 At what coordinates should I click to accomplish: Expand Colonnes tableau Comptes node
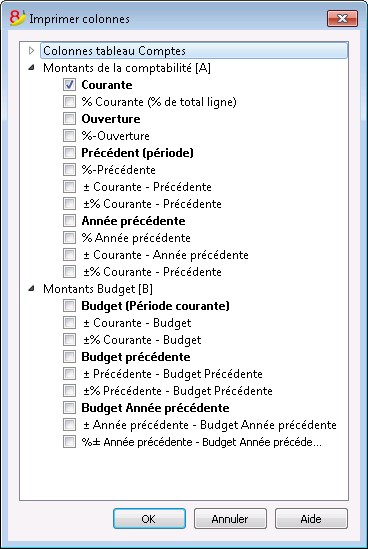32,51
